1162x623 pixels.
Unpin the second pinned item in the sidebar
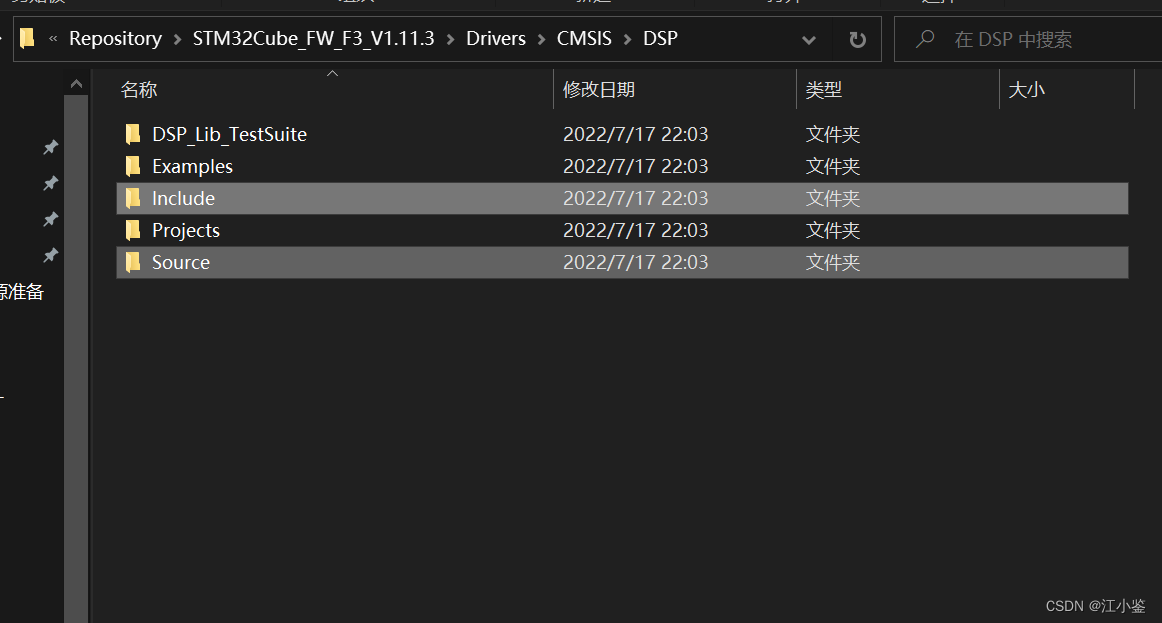pyautogui.click(x=50, y=183)
